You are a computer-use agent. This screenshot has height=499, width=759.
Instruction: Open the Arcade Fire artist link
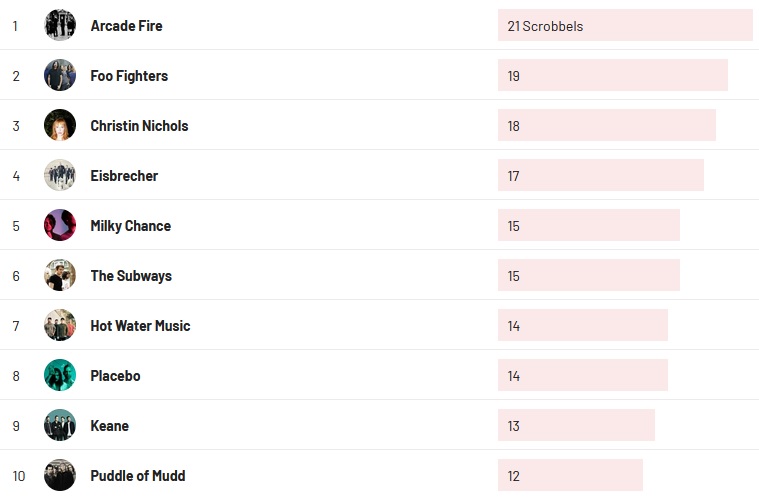point(126,26)
